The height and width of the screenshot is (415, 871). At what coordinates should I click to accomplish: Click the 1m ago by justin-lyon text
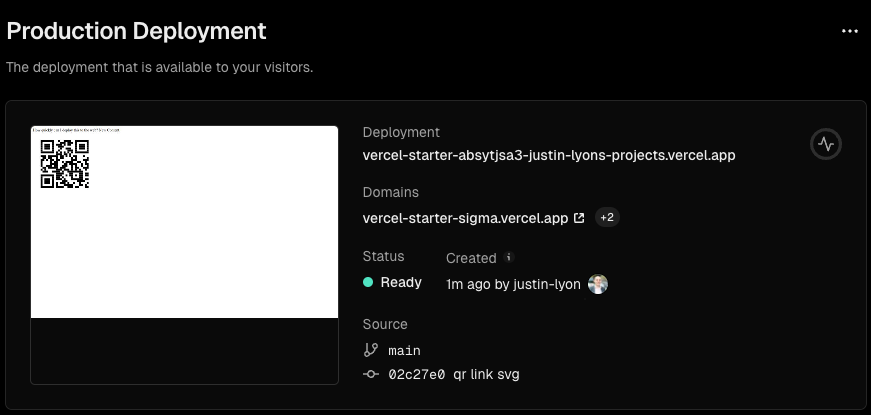[513, 284]
